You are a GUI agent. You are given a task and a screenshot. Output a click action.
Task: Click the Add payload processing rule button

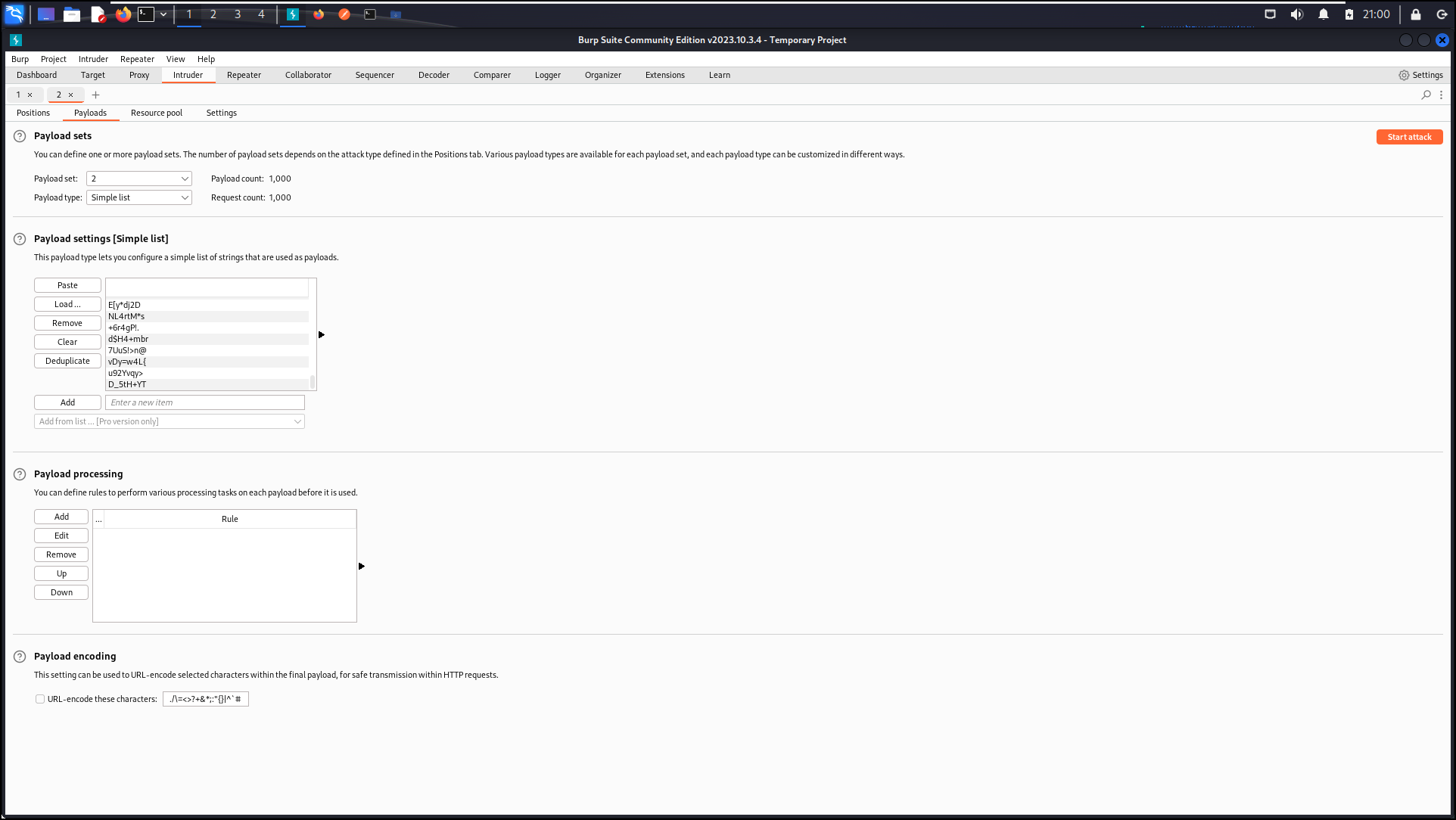coord(61,517)
